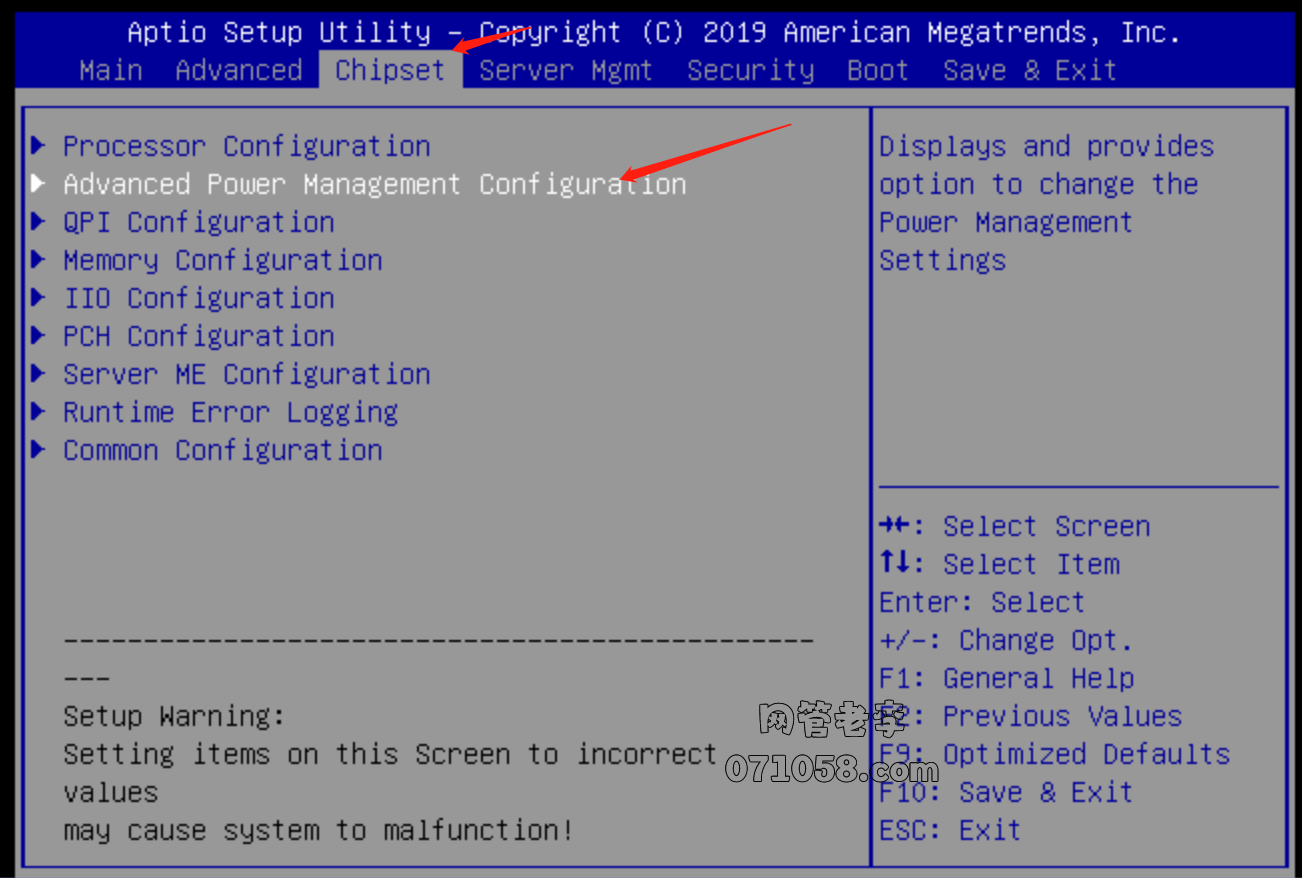
Task: Open the Security tab
Action: pos(750,71)
